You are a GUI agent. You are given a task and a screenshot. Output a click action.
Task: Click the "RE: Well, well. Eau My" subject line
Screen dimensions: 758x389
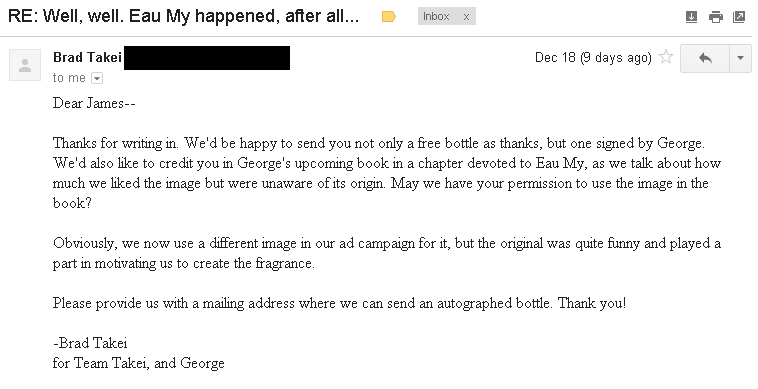(x=184, y=16)
